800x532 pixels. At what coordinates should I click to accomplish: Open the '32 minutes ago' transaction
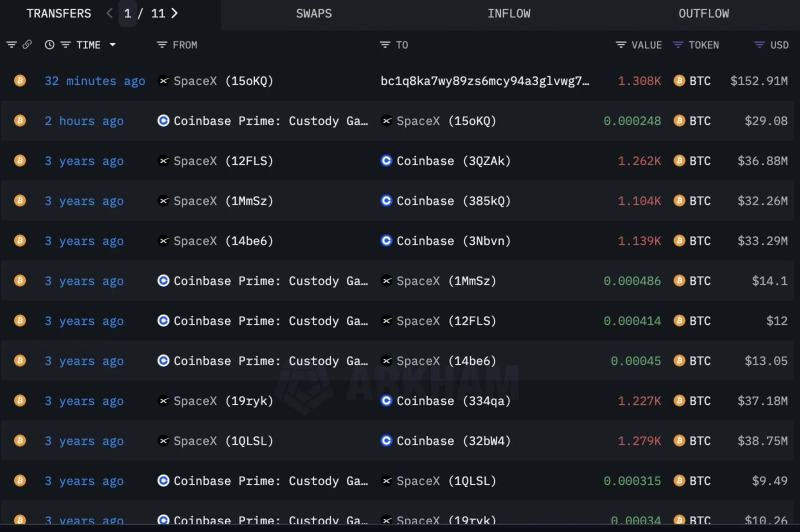(x=94, y=81)
